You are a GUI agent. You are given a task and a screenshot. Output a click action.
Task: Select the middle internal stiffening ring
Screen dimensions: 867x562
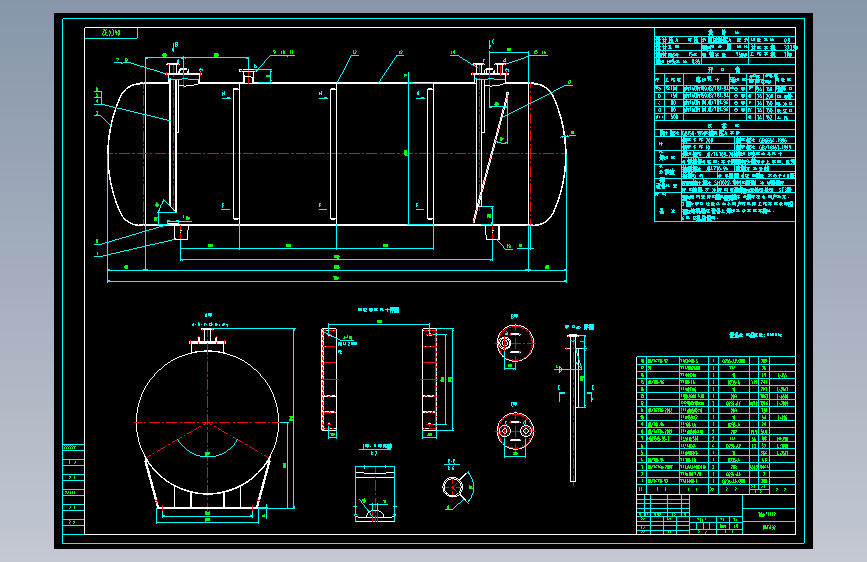pyautogui.click(x=333, y=154)
